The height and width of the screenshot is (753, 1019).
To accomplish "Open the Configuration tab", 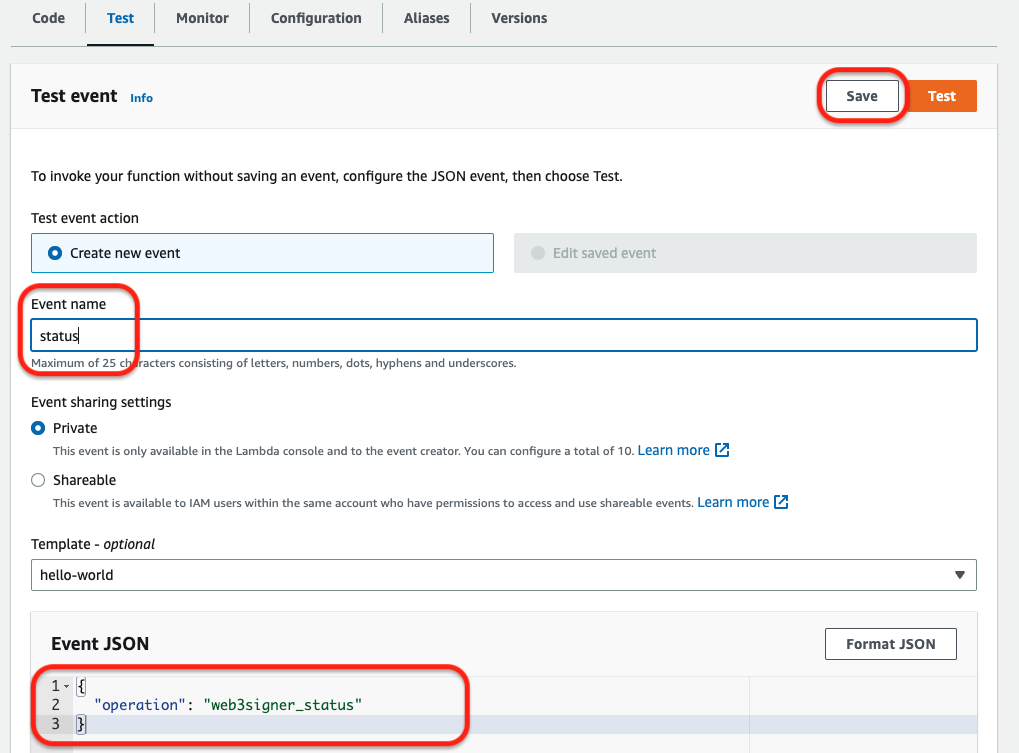I will (x=316, y=18).
